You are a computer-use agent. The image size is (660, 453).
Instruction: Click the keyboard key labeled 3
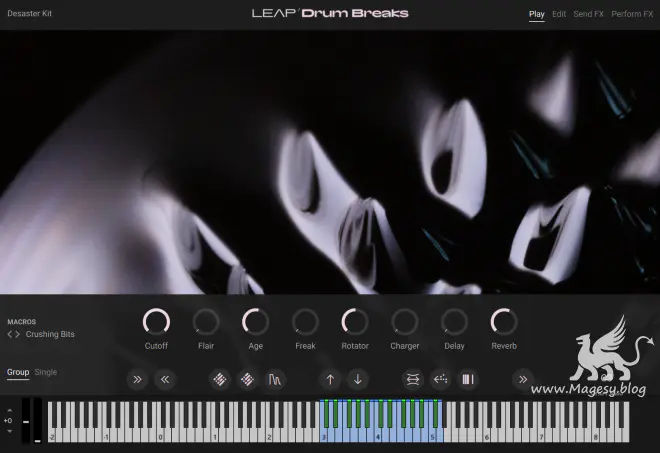point(324,436)
